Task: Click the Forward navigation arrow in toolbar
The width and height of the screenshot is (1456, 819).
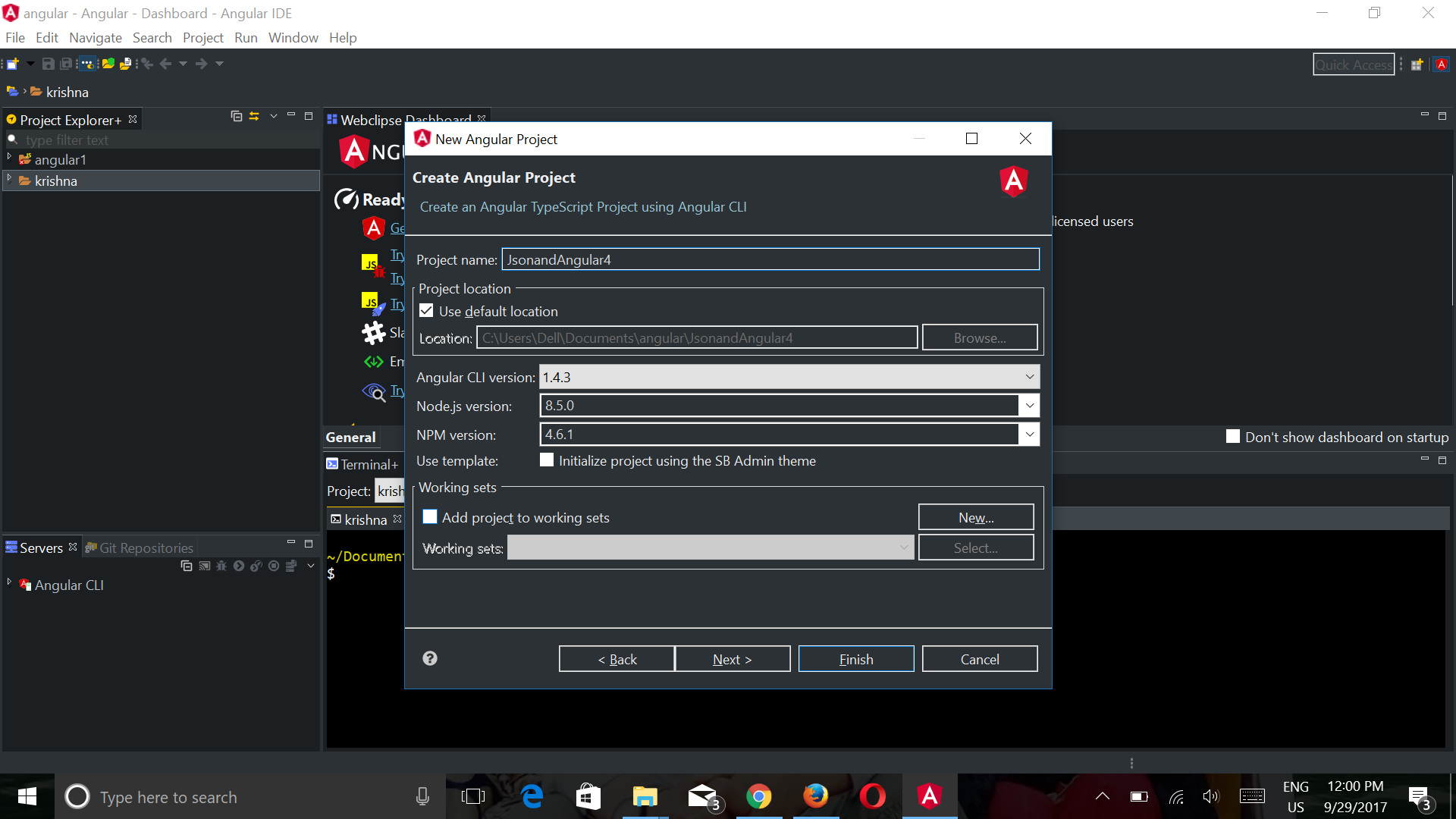Action: coord(202,64)
